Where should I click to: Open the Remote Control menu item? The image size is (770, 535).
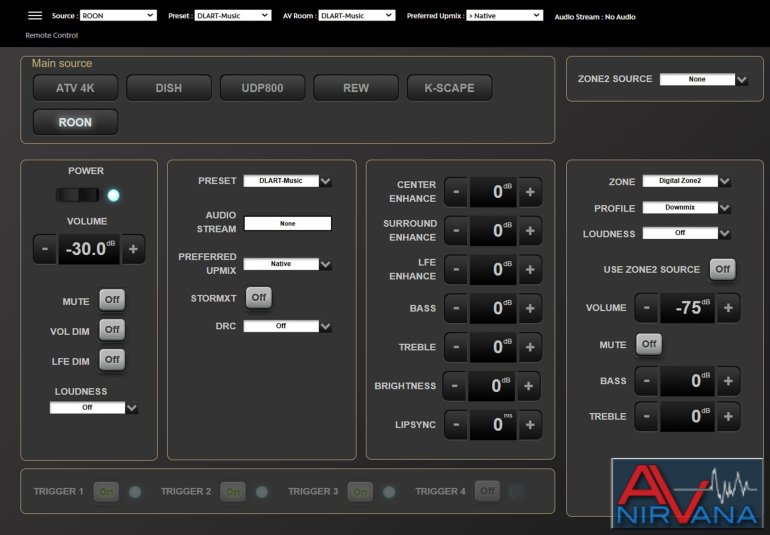tap(51, 35)
